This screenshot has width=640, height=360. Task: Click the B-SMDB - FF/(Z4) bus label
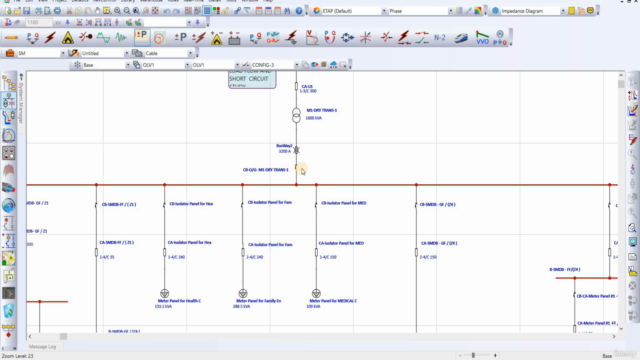[x=565, y=269]
